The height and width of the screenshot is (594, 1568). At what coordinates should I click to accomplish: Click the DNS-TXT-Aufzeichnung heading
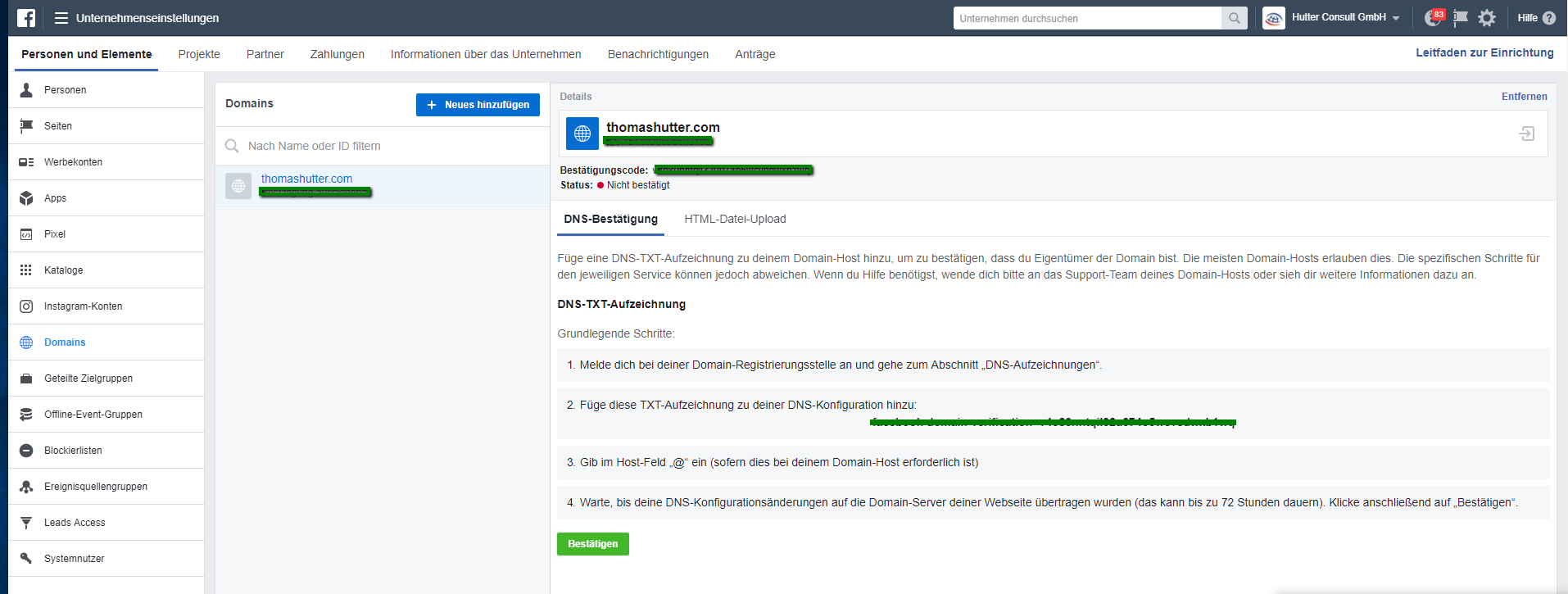[x=621, y=304]
